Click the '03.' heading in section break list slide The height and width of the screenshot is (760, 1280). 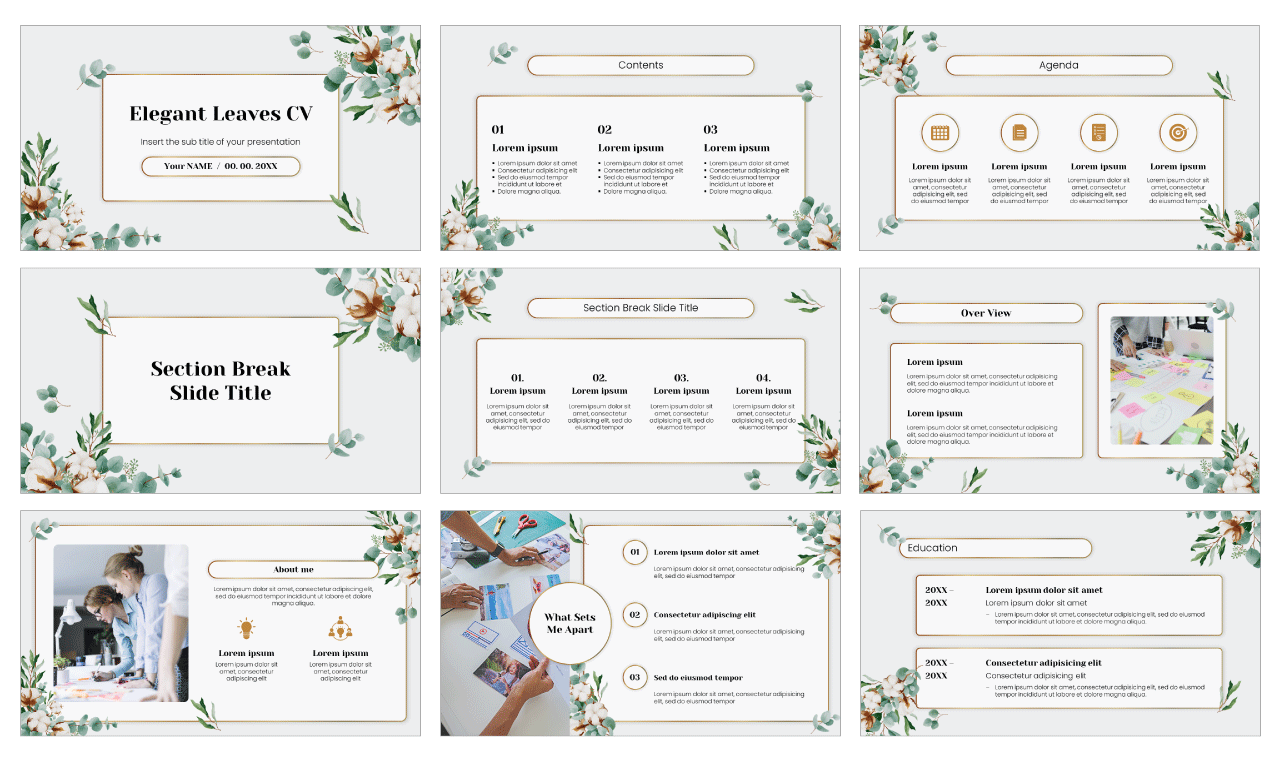coord(681,378)
